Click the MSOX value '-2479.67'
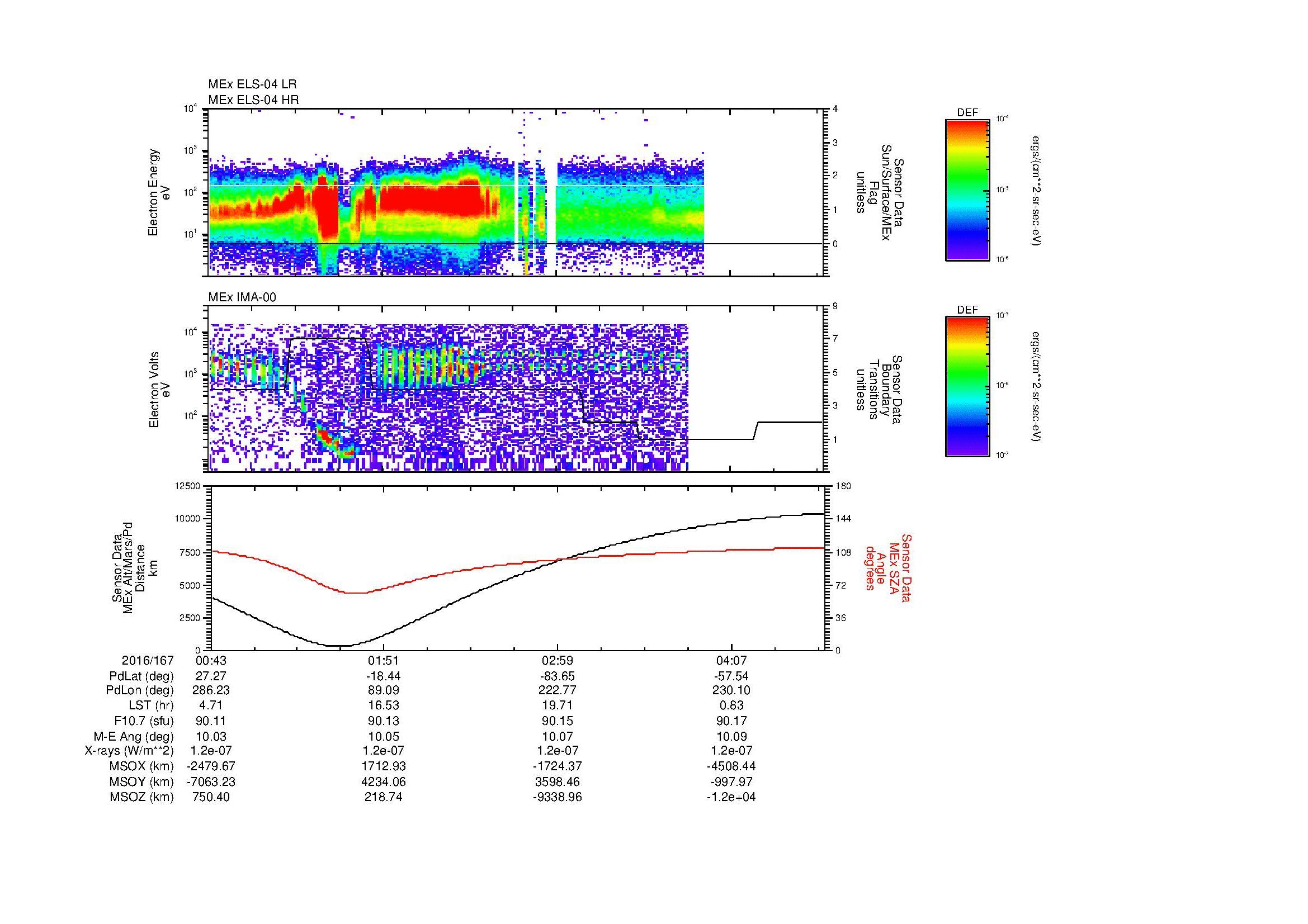 [211, 766]
